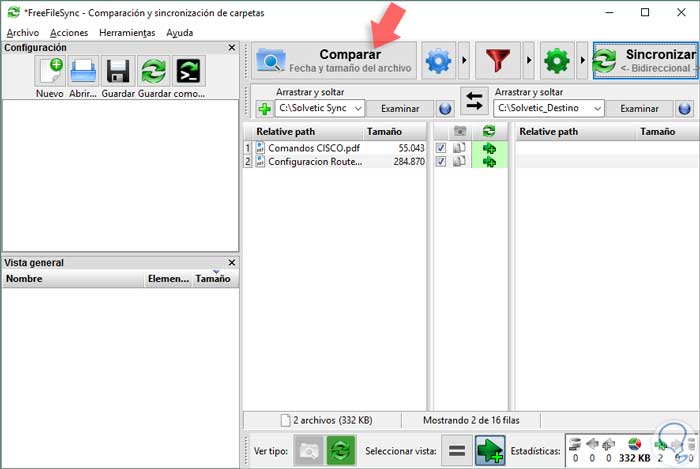Toggle showing equal files view button
This screenshot has width=700, height=469.
tap(457, 451)
